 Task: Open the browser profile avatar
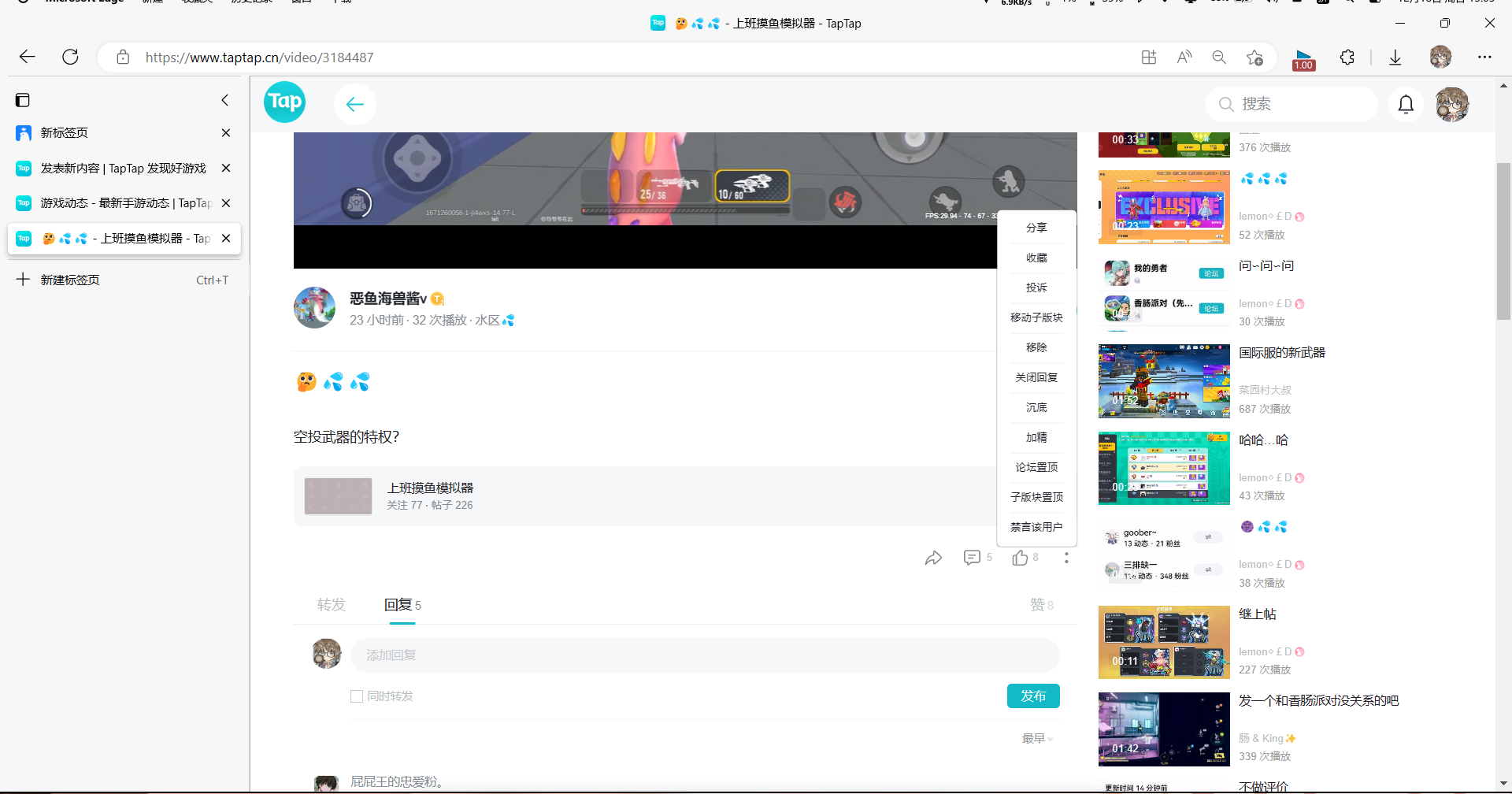[1440, 57]
